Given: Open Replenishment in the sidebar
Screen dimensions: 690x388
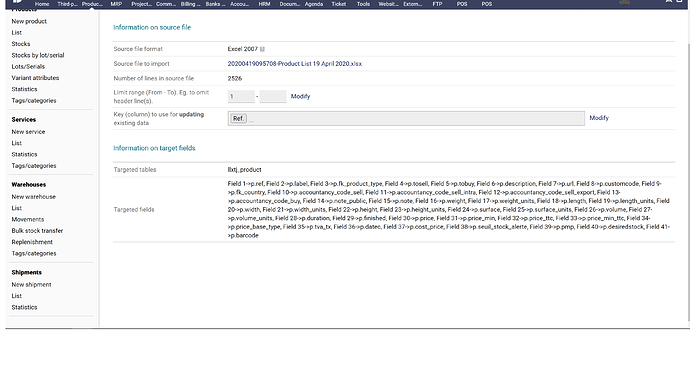Looking at the screenshot, I should pos(32,242).
